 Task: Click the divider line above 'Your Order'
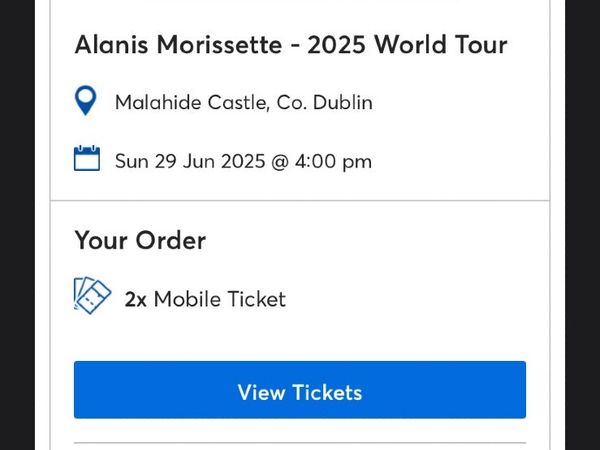(x=300, y=200)
